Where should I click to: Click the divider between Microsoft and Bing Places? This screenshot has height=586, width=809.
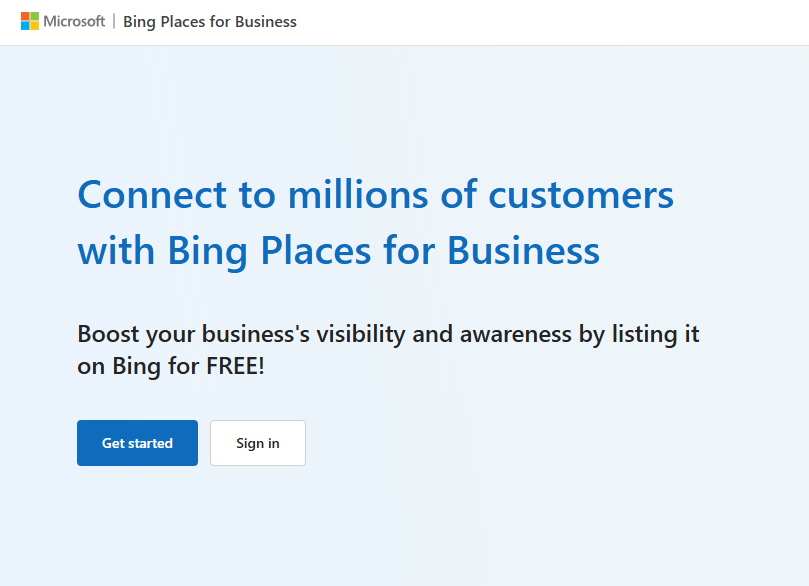pyautogui.click(x=114, y=21)
